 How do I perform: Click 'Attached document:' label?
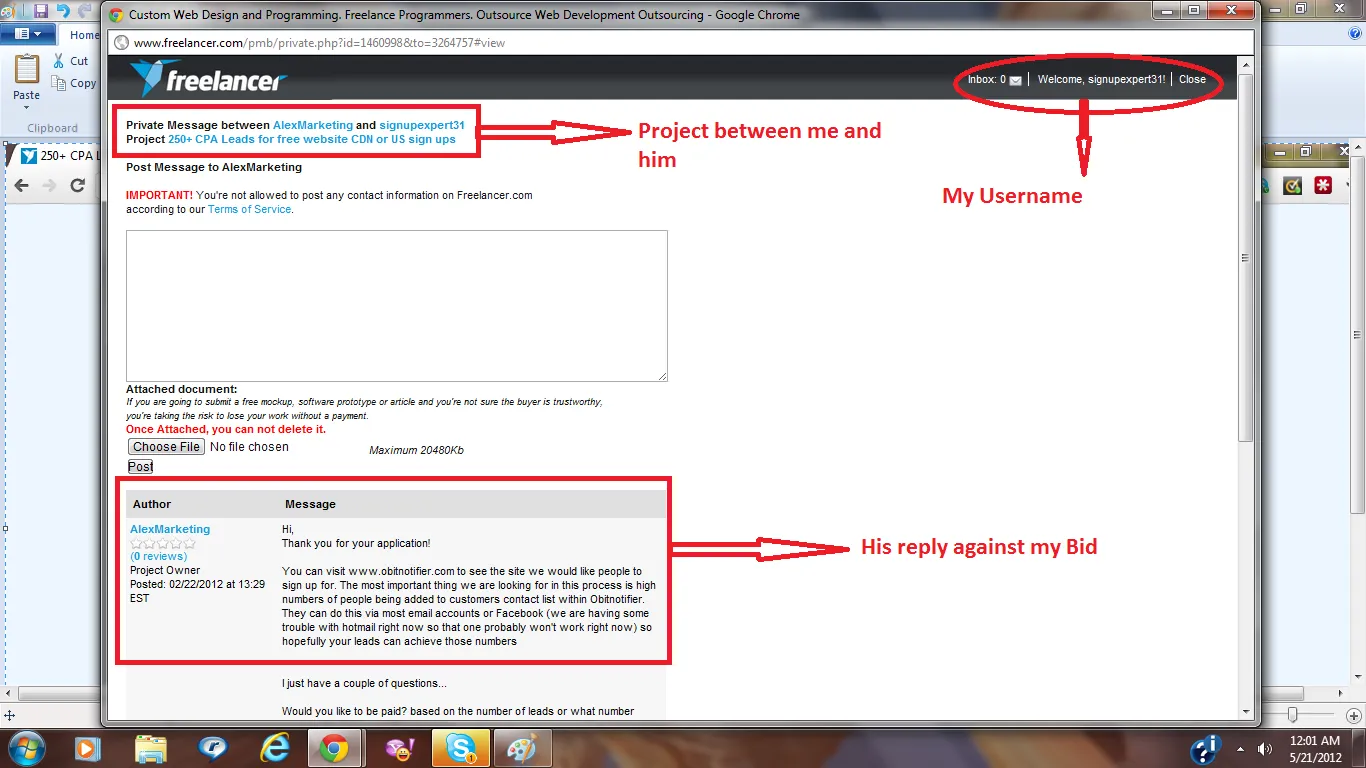click(182, 389)
